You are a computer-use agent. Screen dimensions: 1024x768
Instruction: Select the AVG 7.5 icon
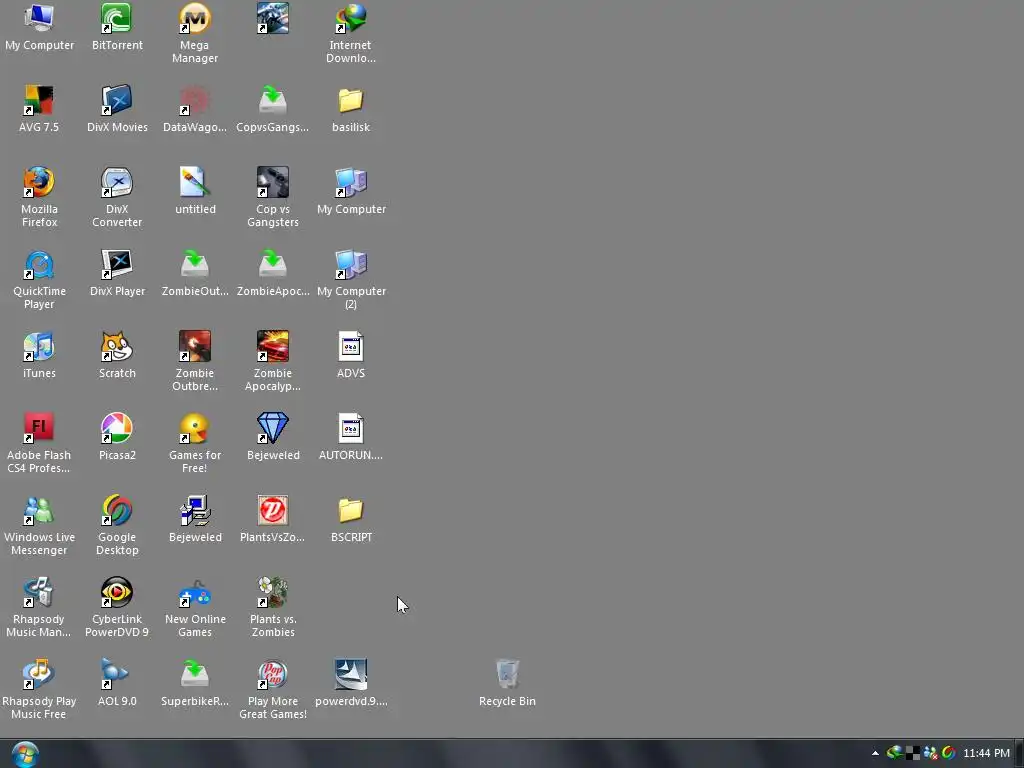tap(39, 108)
